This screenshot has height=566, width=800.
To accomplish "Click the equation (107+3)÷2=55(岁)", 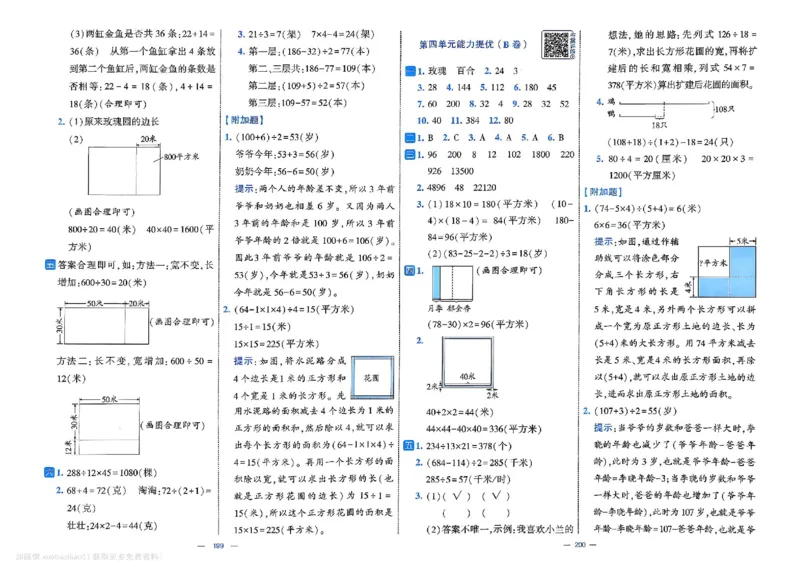I will click(635, 411).
